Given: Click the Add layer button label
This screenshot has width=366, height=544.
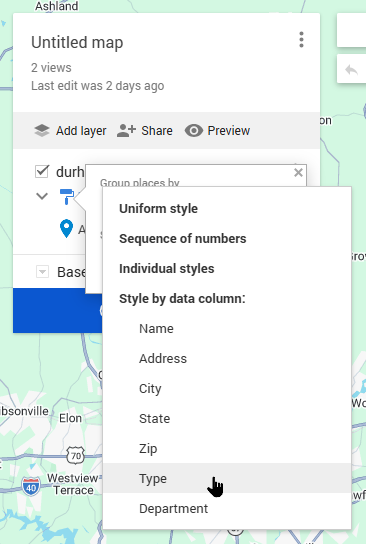Looking at the screenshot, I should (81, 131).
